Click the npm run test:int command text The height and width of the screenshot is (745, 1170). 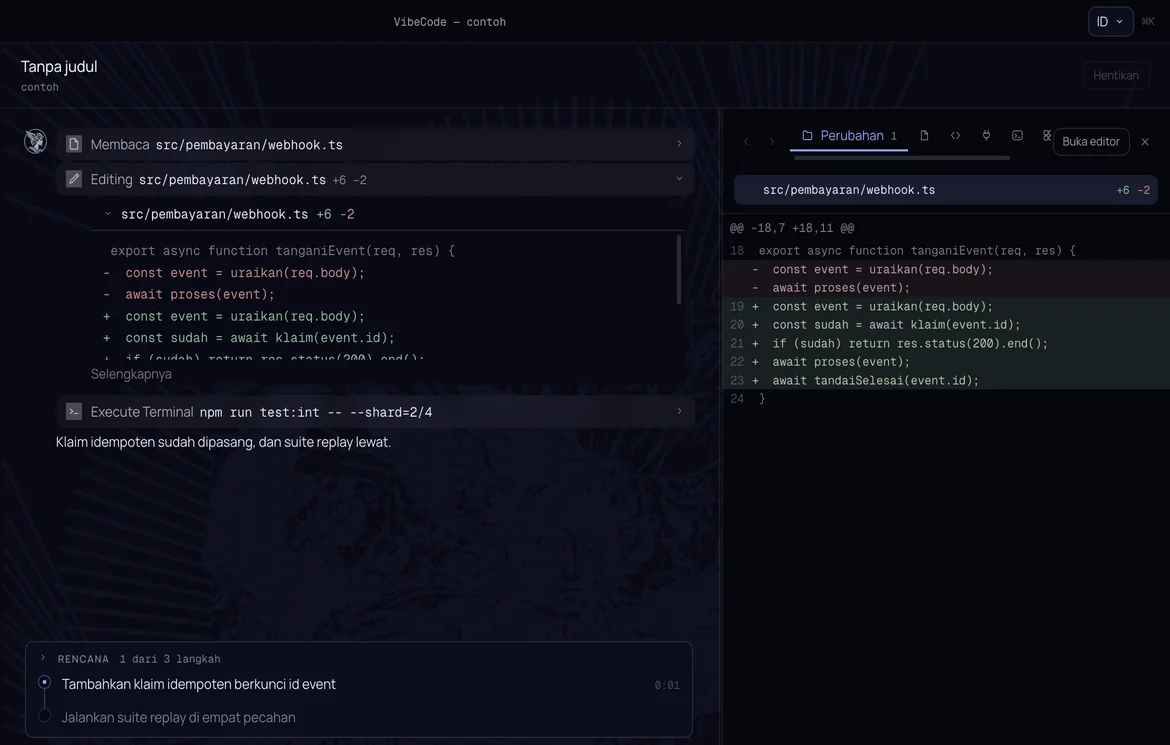(316, 412)
